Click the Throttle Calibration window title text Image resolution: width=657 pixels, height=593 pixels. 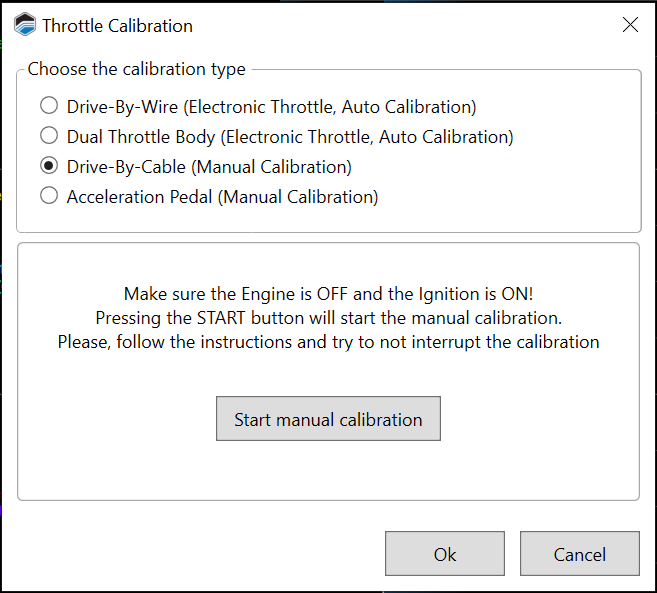coord(117,26)
